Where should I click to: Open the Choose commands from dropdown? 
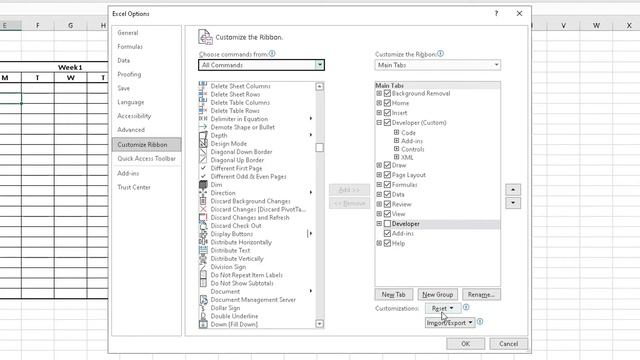(320, 65)
